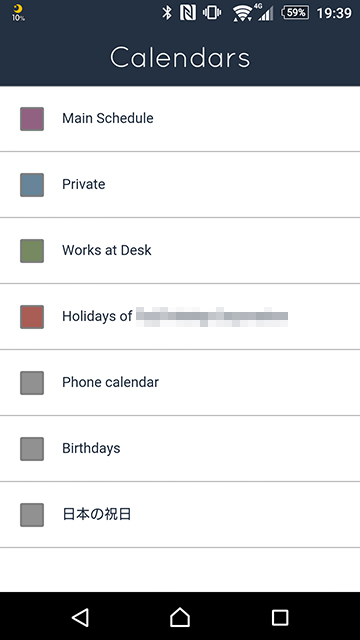Screen dimensions: 360x640
Task: Tap the Android home navigation icon
Action: pos(180,617)
